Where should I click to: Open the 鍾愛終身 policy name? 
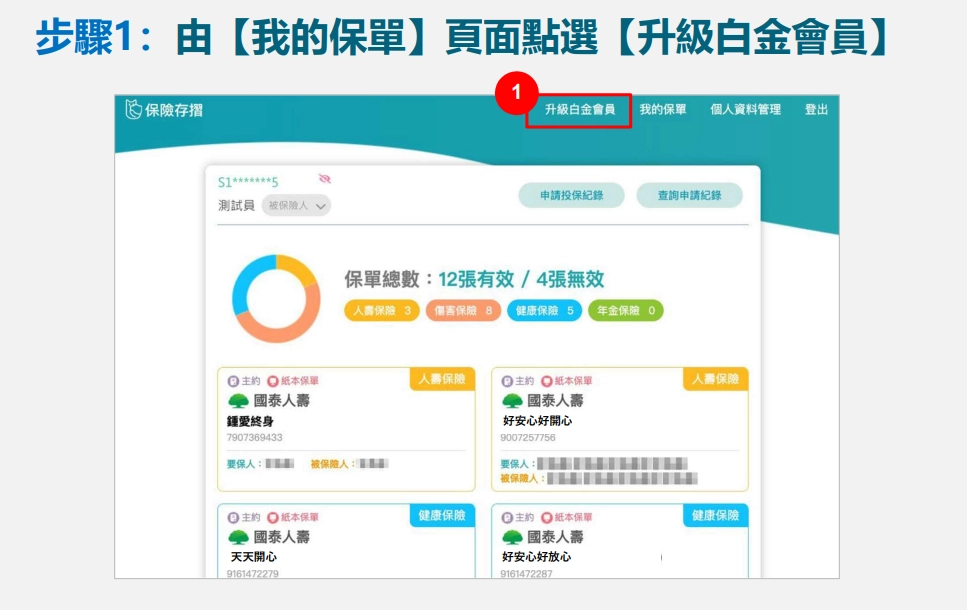point(250,421)
